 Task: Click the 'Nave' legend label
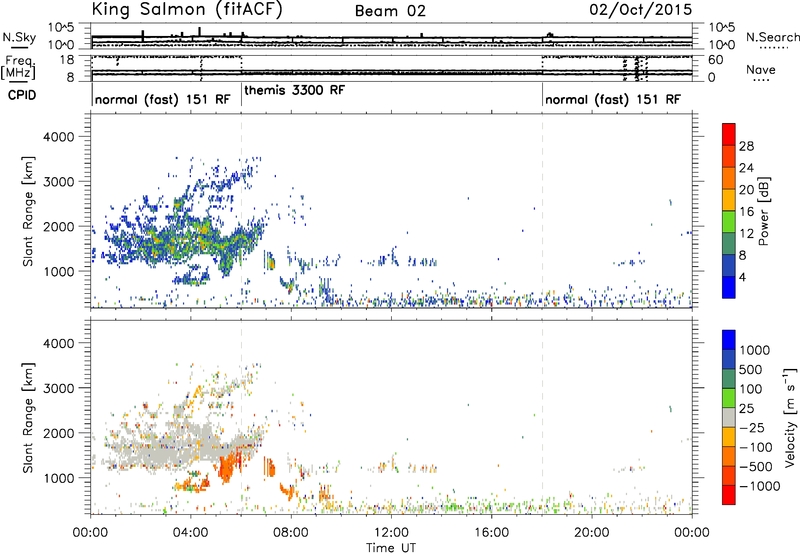[x=761, y=70]
